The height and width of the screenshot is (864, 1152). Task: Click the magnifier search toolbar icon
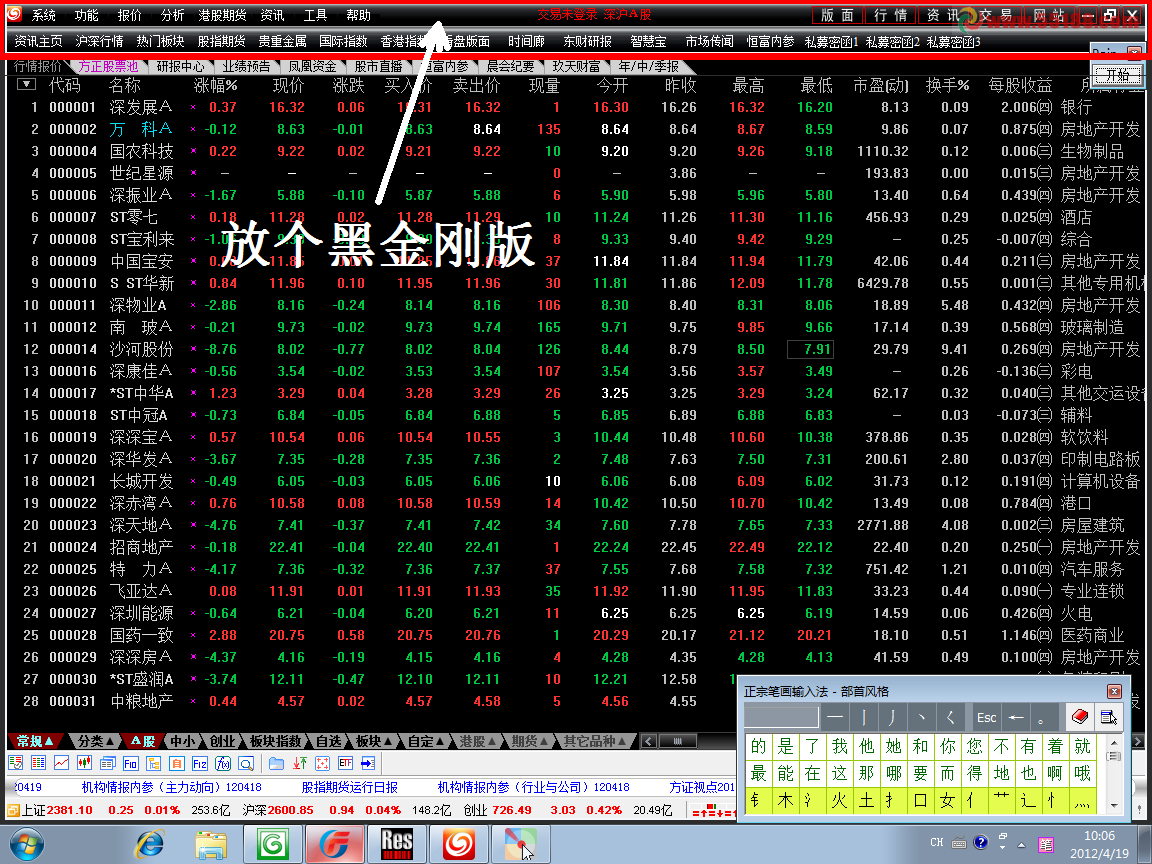246,763
